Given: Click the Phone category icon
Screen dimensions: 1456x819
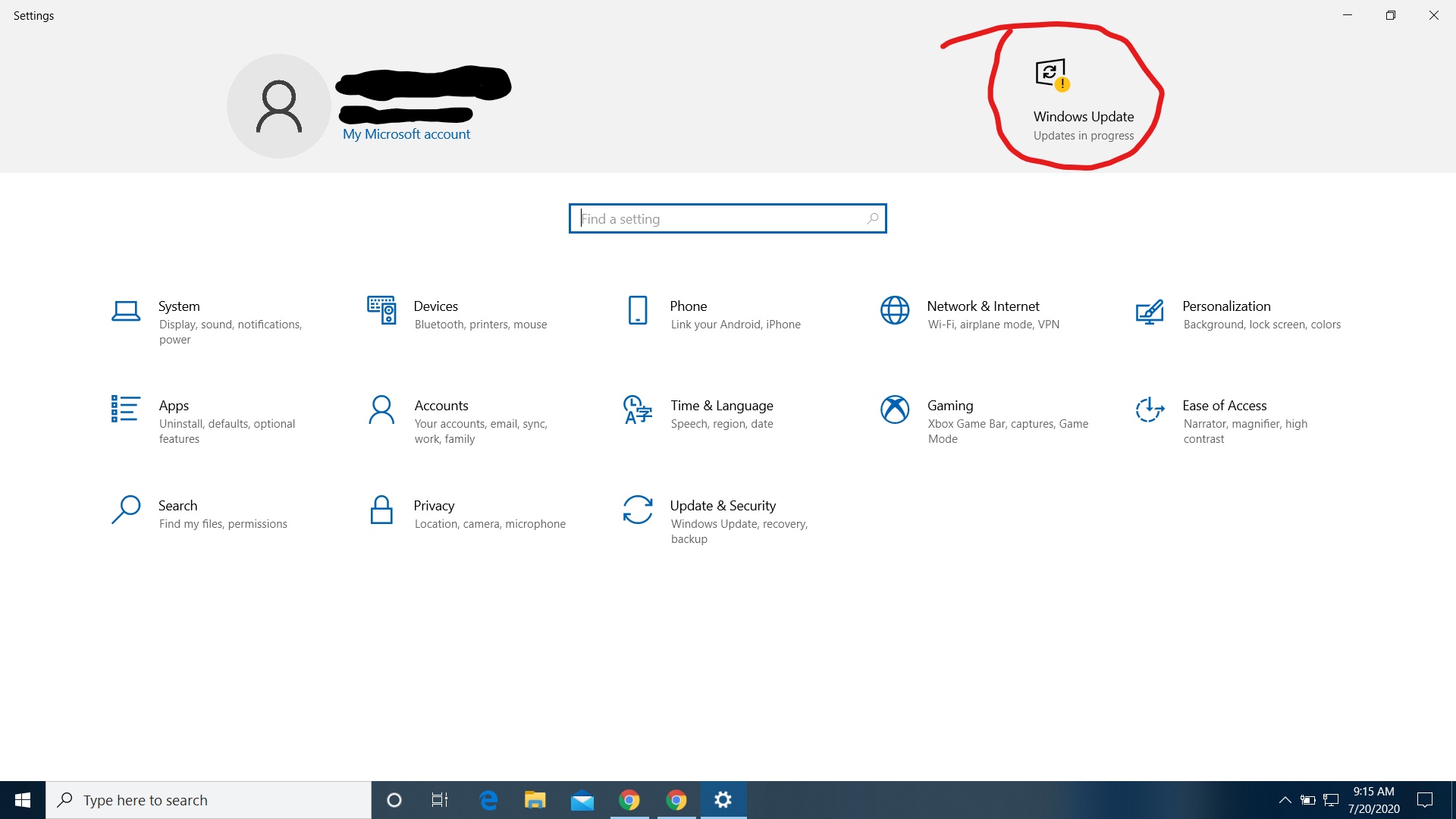Looking at the screenshot, I should (x=638, y=310).
